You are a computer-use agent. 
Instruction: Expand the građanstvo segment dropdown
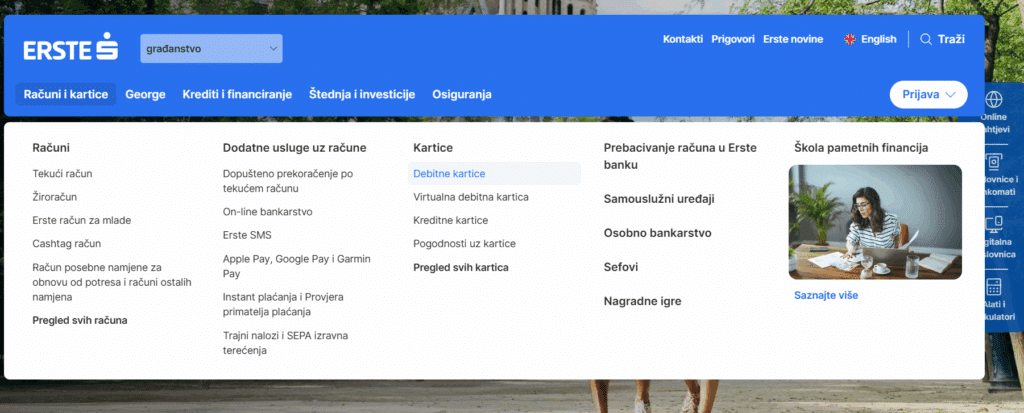pyautogui.click(x=211, y=48)
